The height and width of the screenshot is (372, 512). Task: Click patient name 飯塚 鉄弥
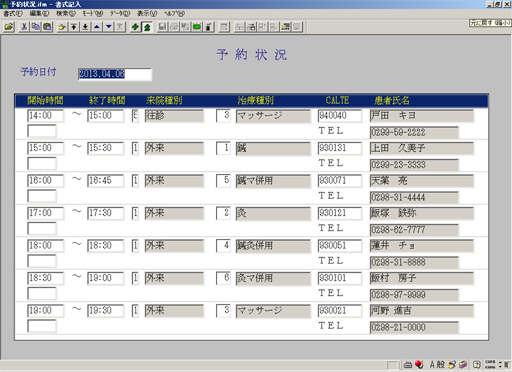tap(422, 213)
